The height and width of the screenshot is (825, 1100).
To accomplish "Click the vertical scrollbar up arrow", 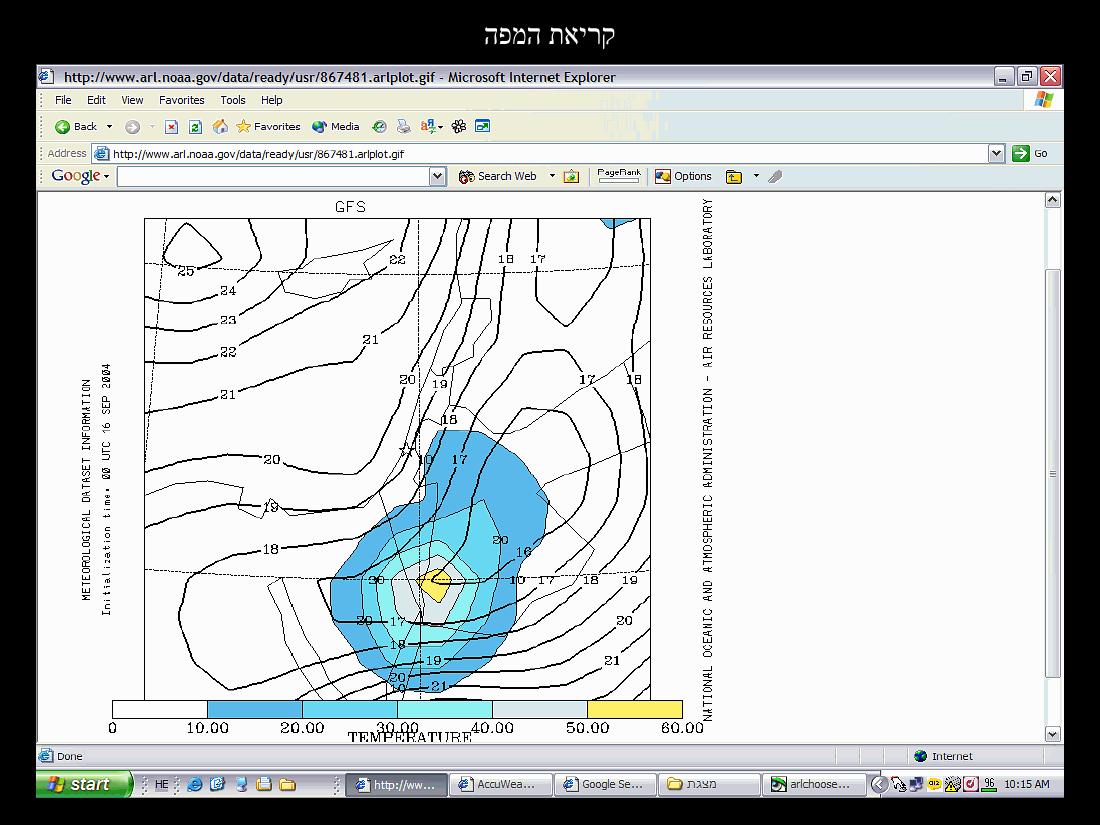I will (x=1052, y=200).
